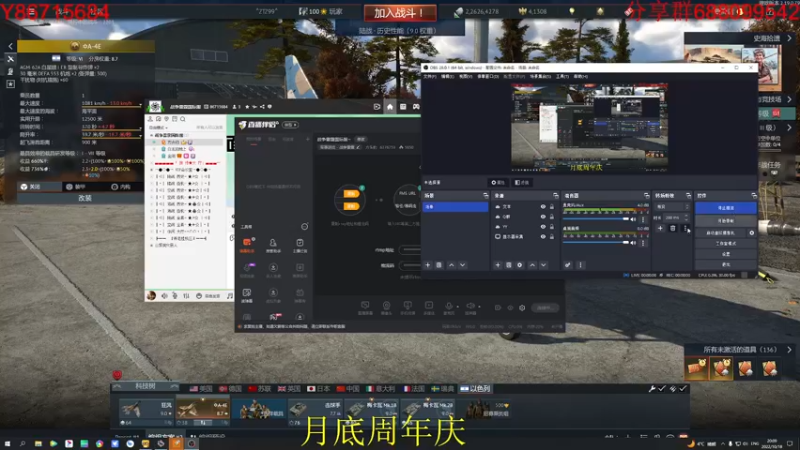The image size is (800, 450).
Task: Open the 工具 menu in OBS
Action: tap(562, 77)
